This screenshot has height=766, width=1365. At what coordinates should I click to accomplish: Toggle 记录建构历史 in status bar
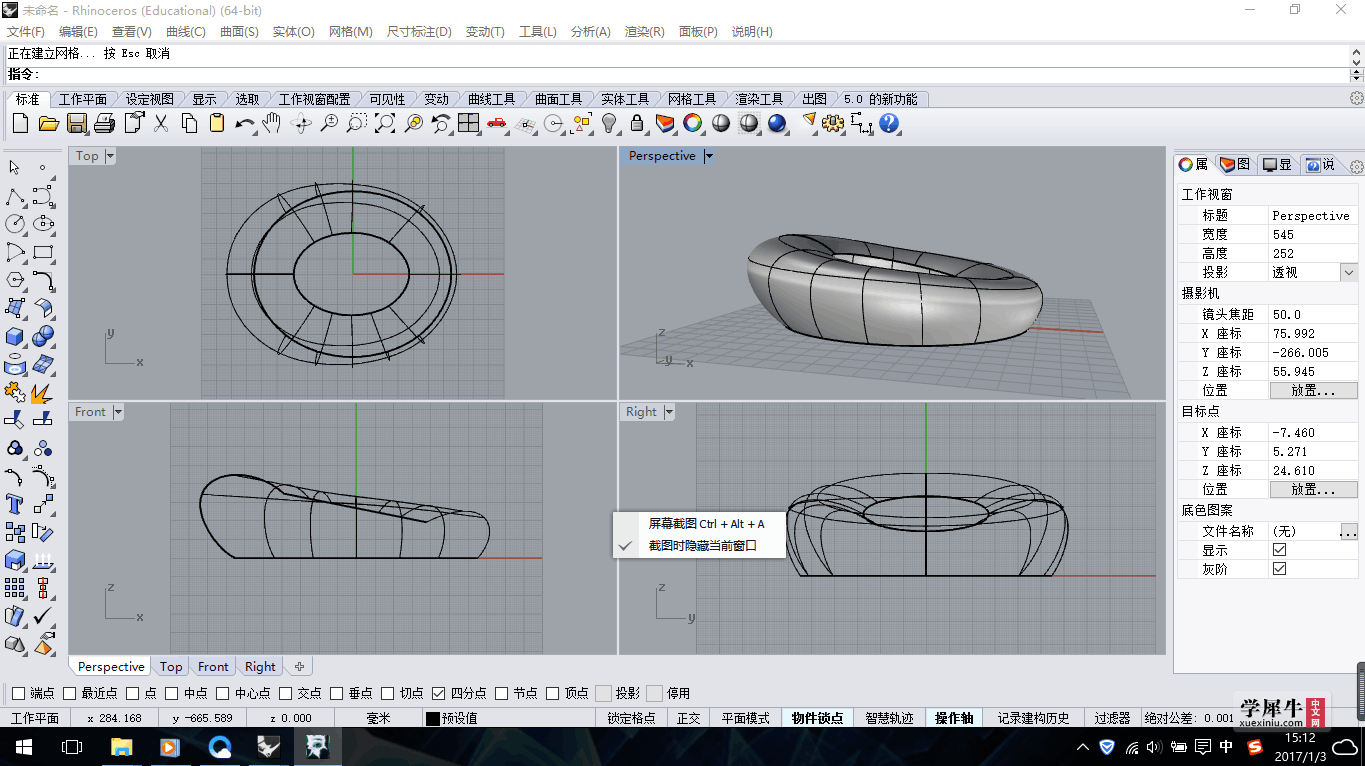[x=1033, y=718]
